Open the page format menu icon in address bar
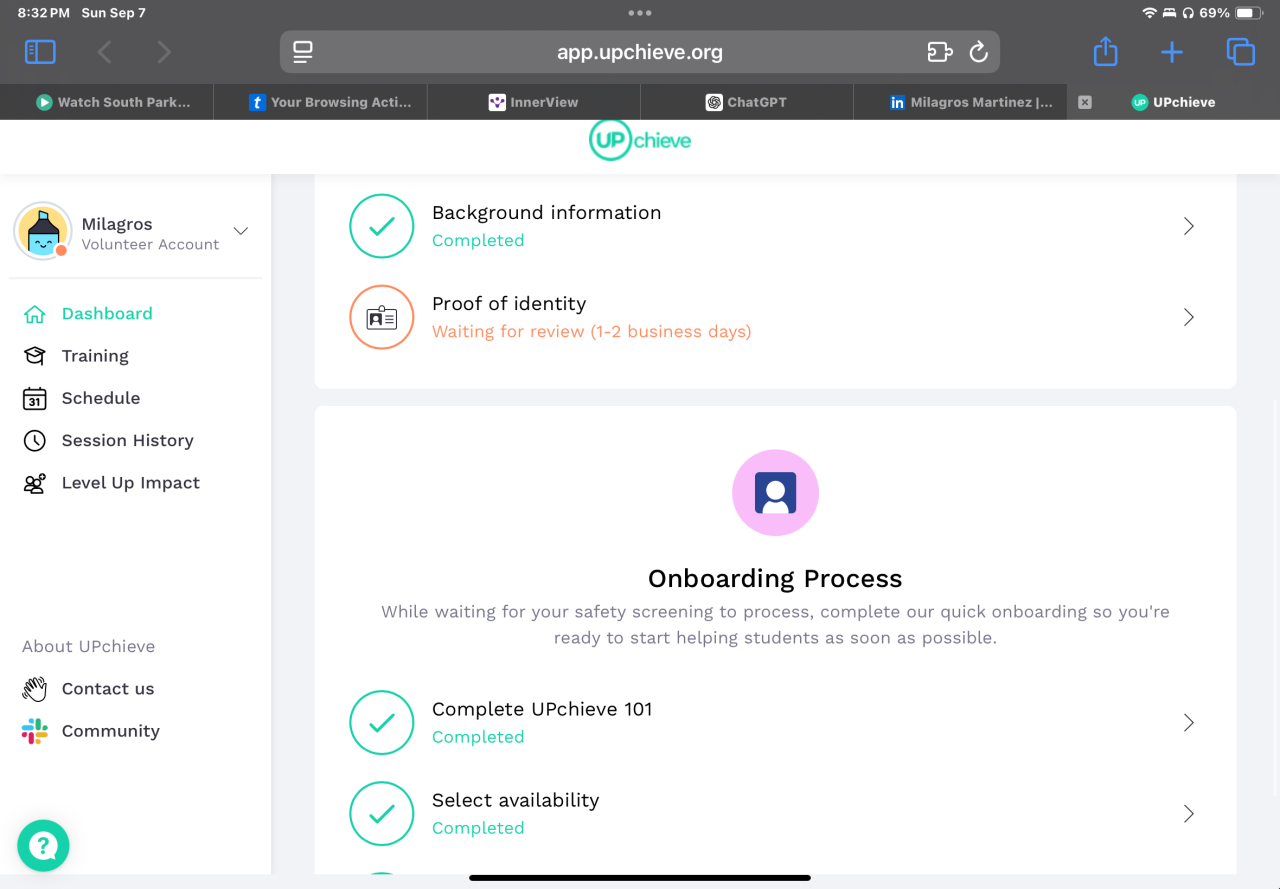The image size is (1280, 889). 303,52
